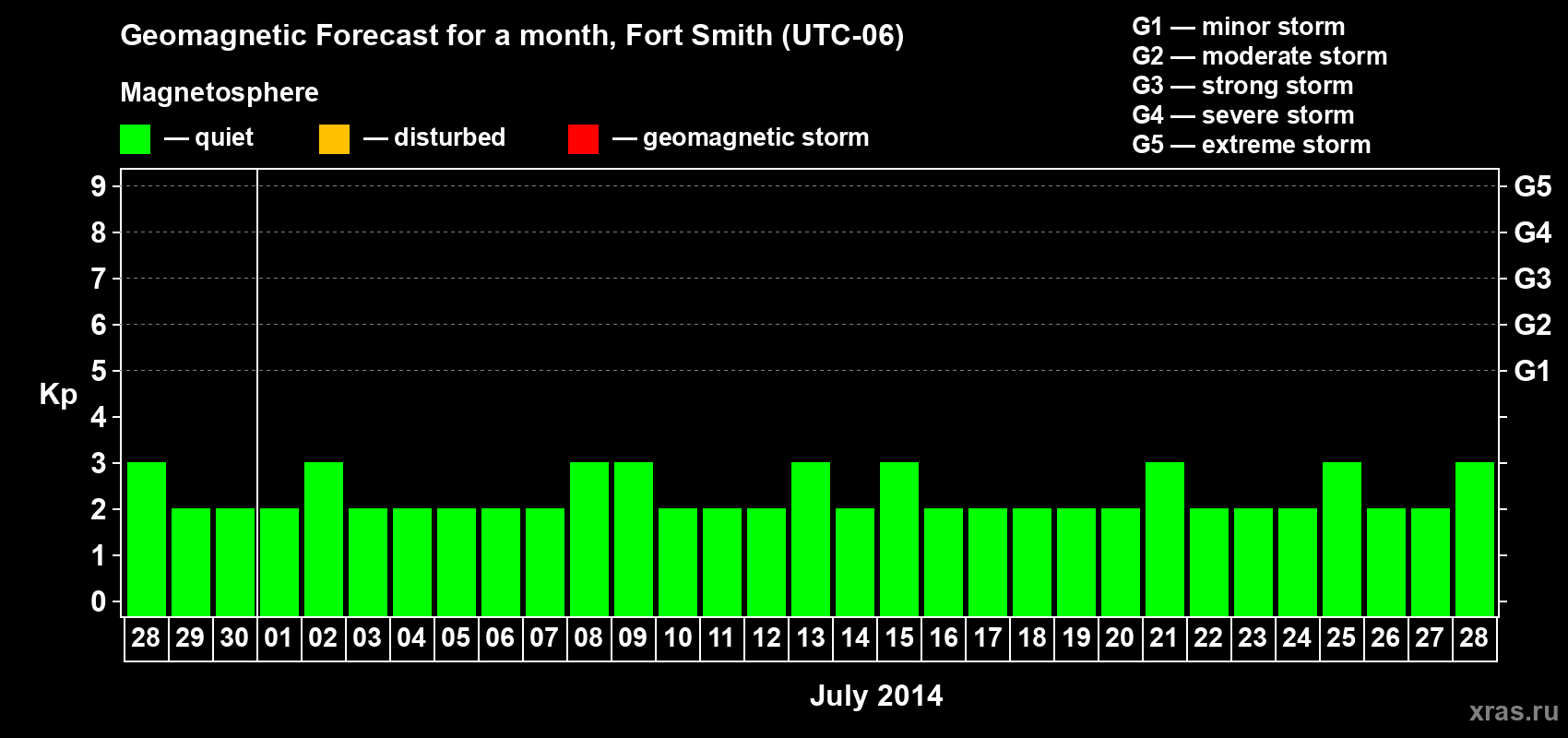Click the '— geomagnetic storm' legend text
Screen dimensions: 1568x738
point(741,138)
